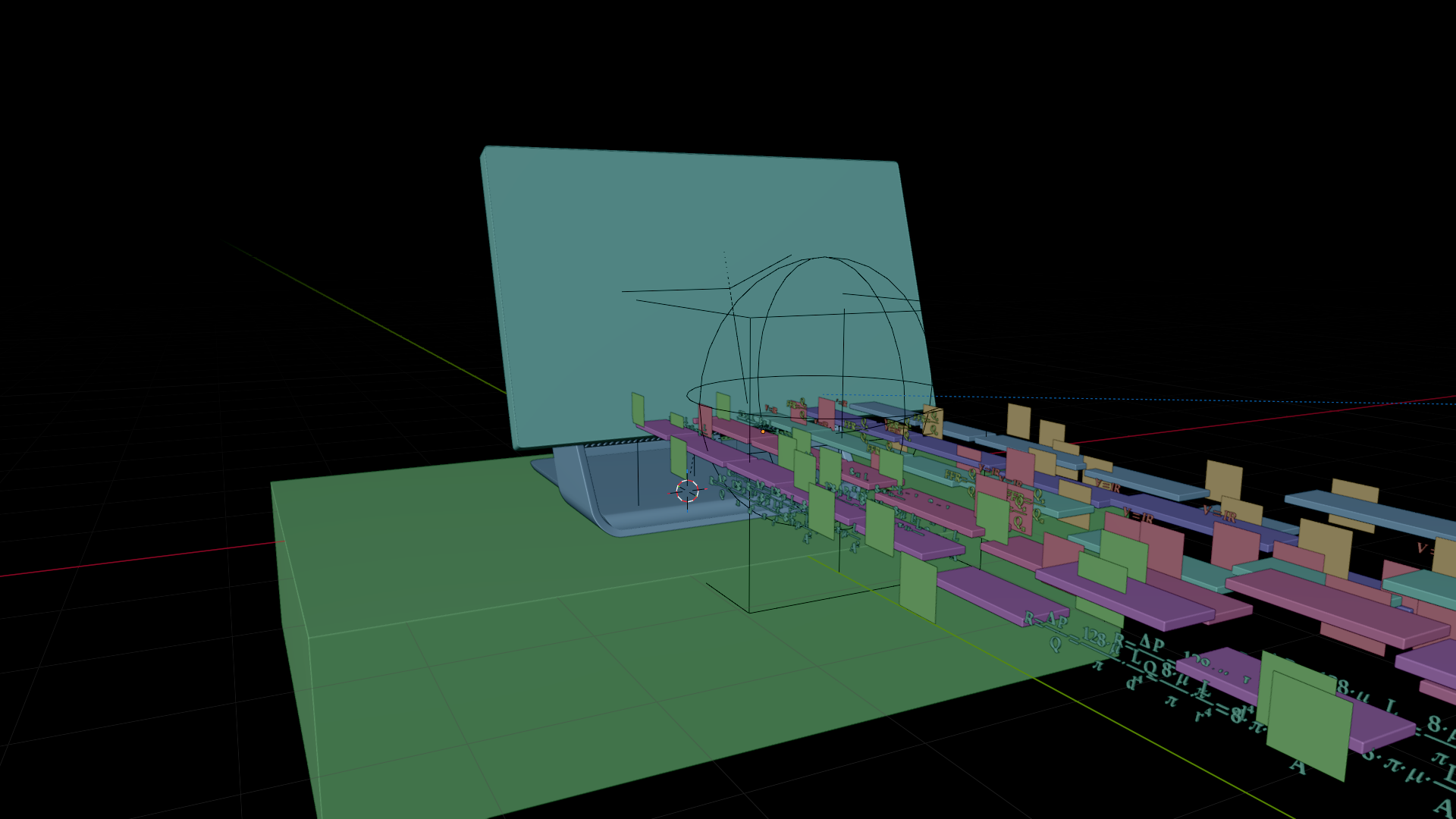This screenshot has width=1456, height=819.
Task: Select the tall tan panel nearest teal screen
Action: coord(1018,420)
